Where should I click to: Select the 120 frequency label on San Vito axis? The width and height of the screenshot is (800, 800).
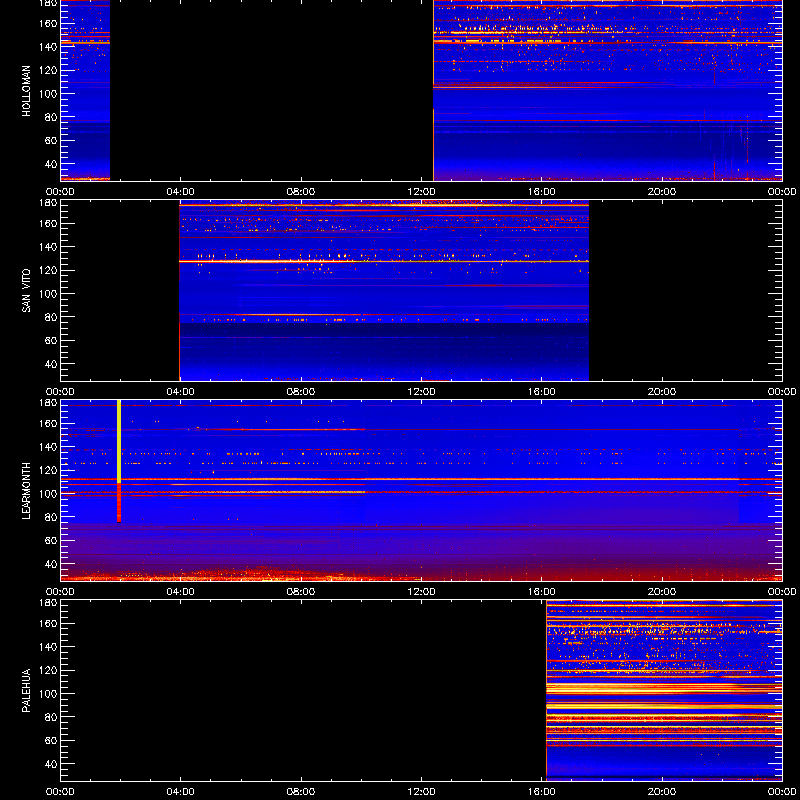pyautogui.click(x=49, y=270)
